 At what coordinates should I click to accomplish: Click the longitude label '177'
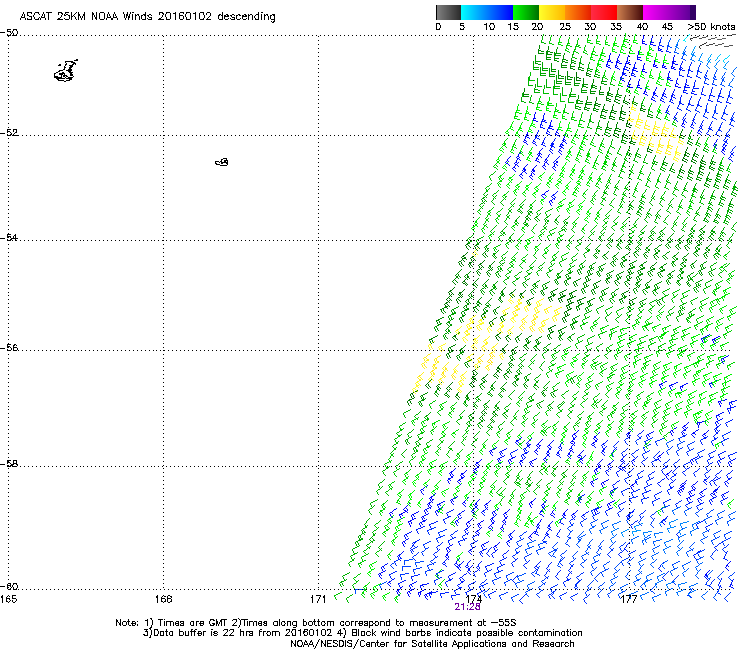pos(629,599)
